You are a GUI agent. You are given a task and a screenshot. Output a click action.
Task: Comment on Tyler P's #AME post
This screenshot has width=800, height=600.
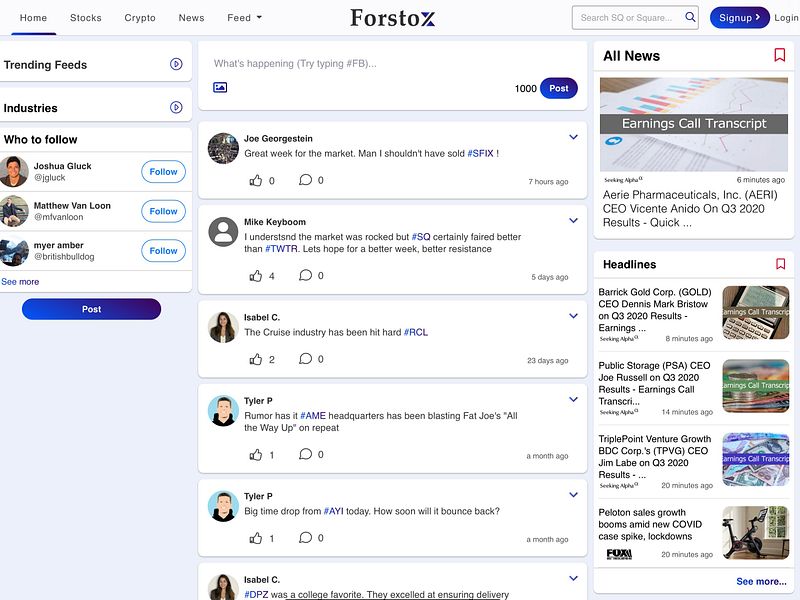pos(305,454)
